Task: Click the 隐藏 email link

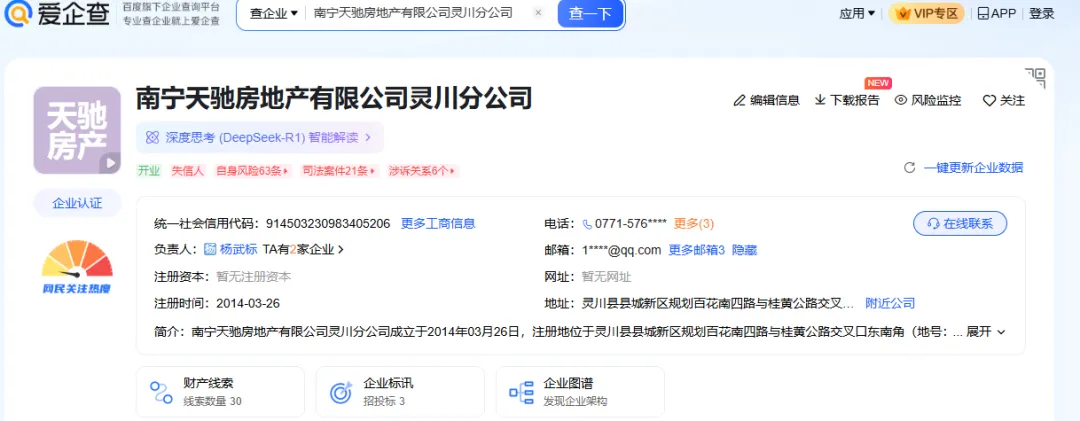Action: 744,249
